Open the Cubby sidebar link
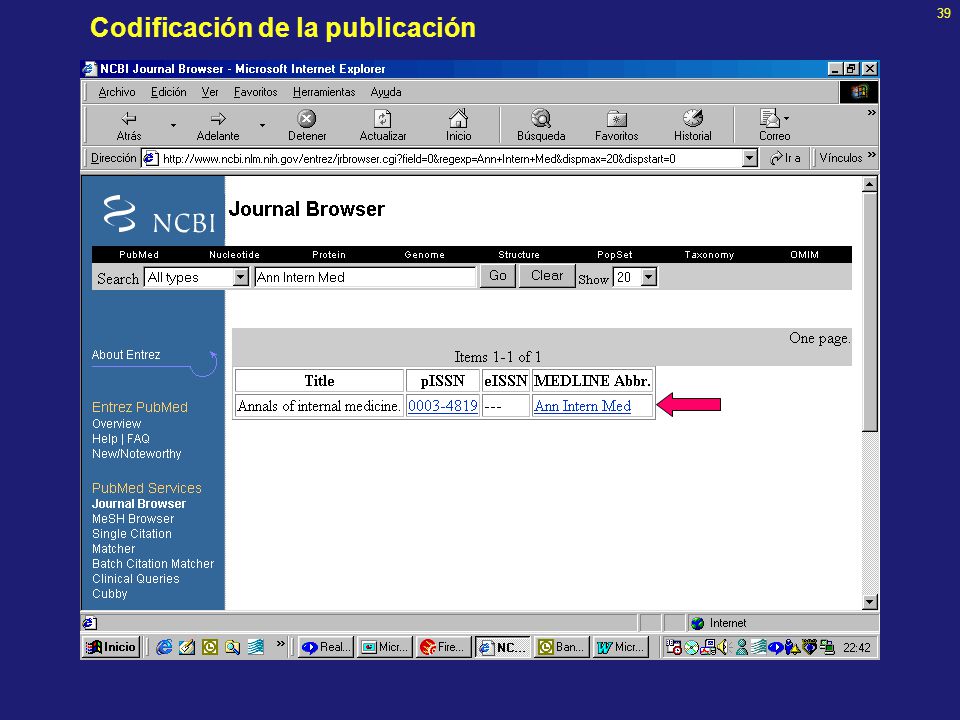Viewport: 960px width, 720px height. (x=110, y=594)
